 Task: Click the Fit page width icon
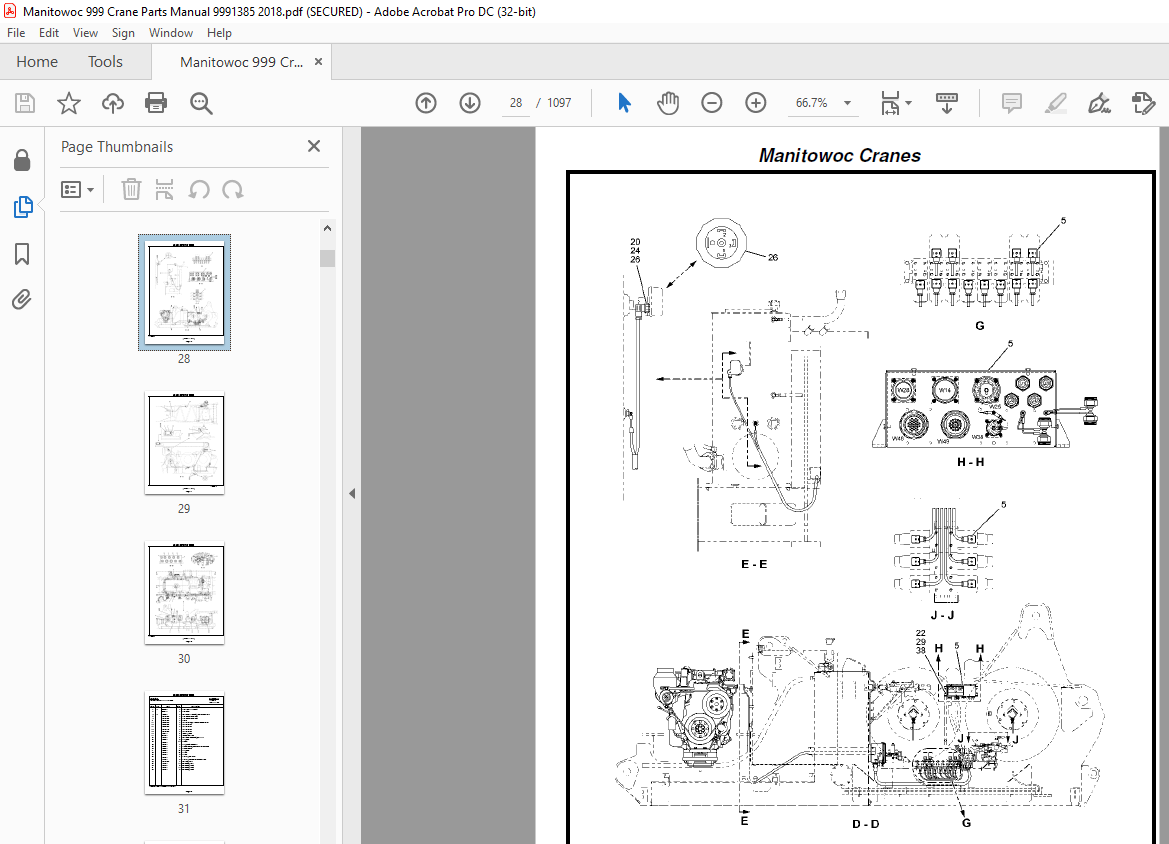[x=890, y=103]
